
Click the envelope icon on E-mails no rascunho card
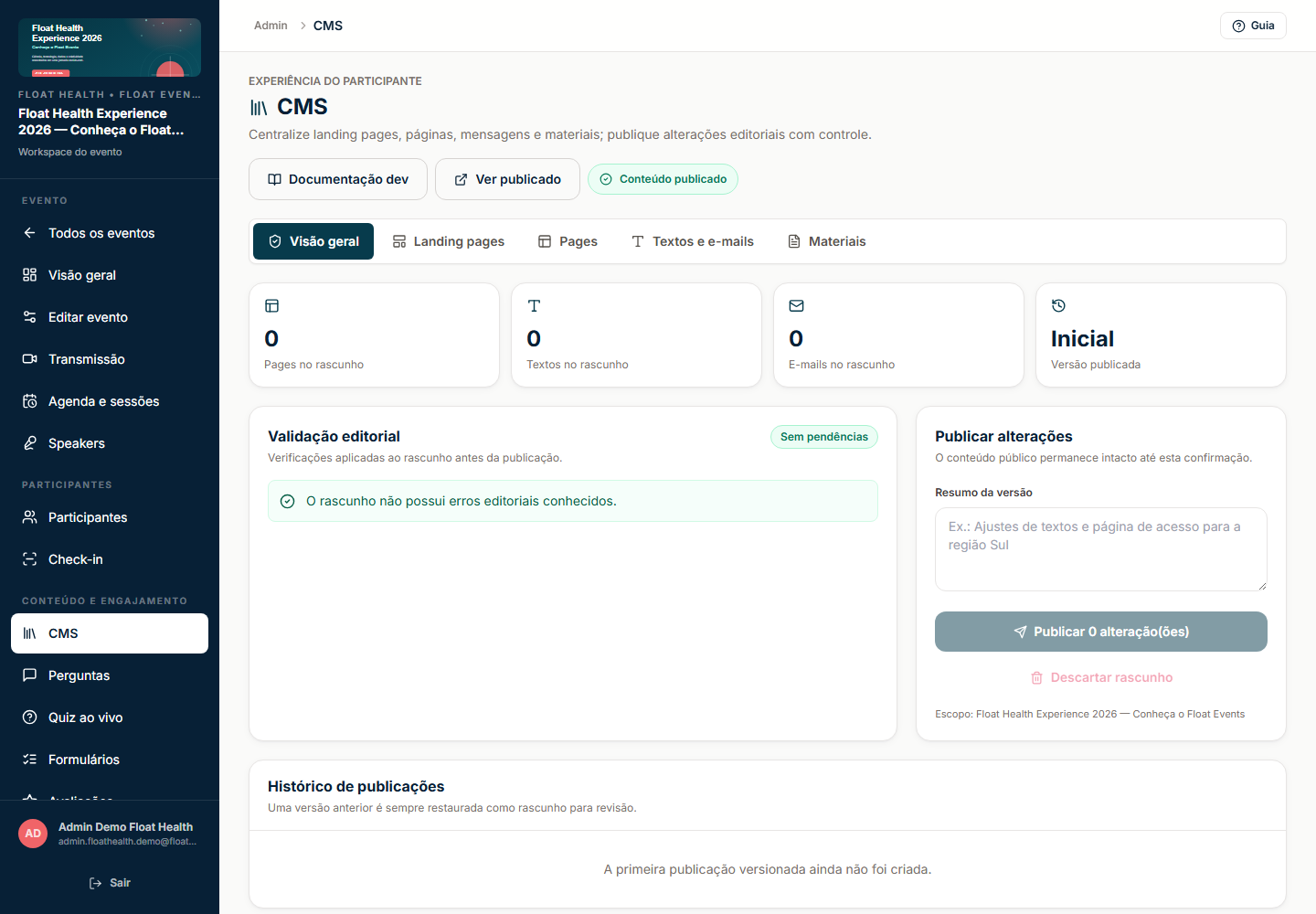[796, 306]
